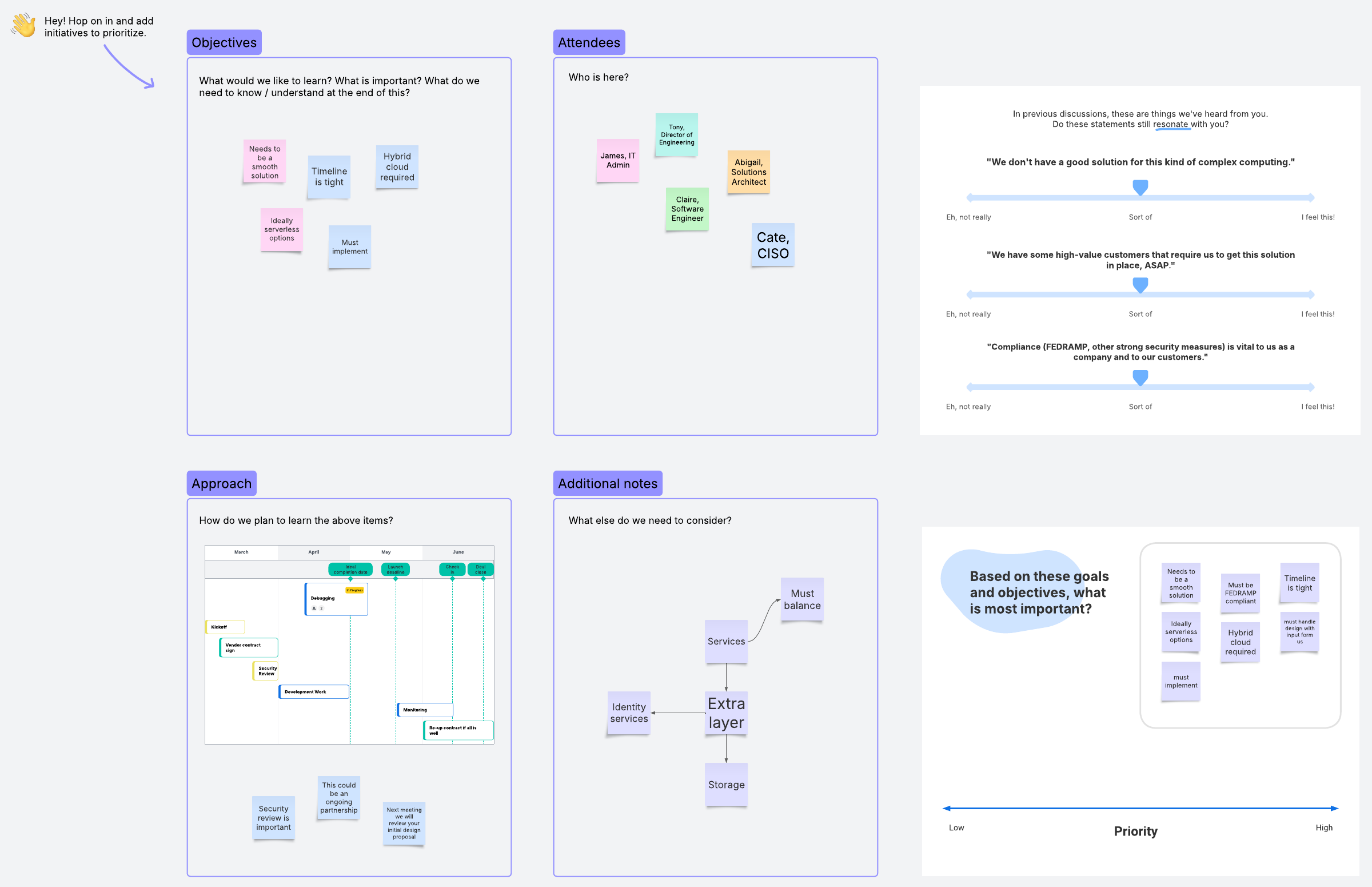The height and width of the screenshot is (887, 1372).
Task: Select the 'James, IT Admin' sticky note
Action: coord(618,160)
